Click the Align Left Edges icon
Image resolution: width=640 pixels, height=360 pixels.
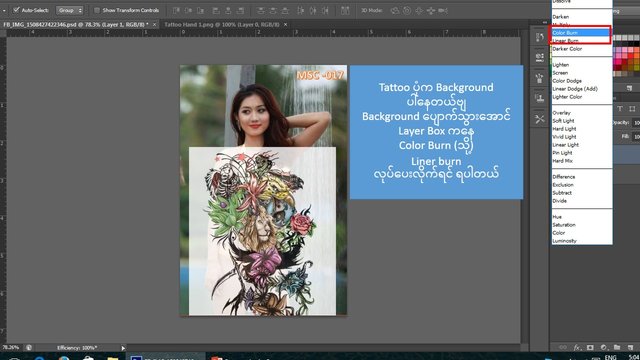pos(216,11)
